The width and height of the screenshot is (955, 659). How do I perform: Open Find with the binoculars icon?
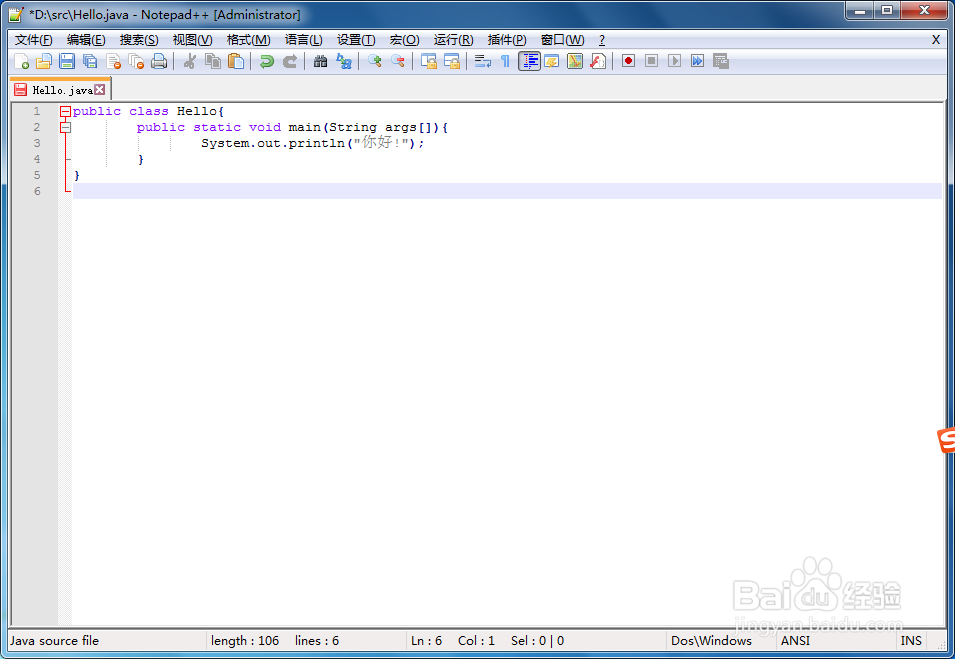(320, 62)
